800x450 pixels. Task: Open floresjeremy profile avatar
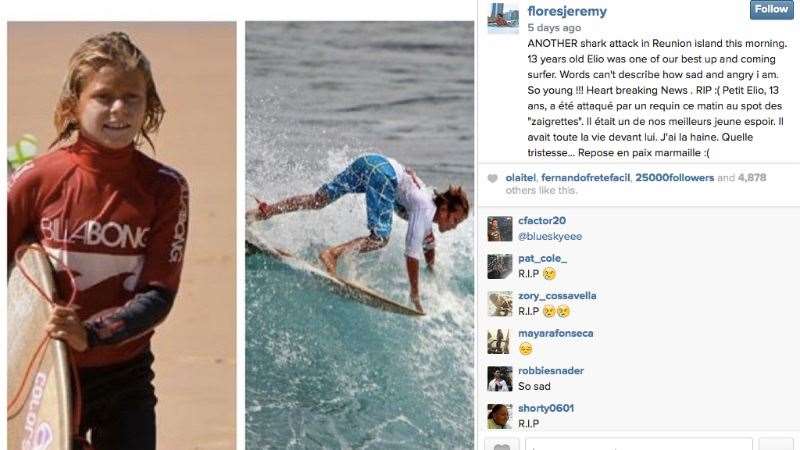click(x=503, y=17)
